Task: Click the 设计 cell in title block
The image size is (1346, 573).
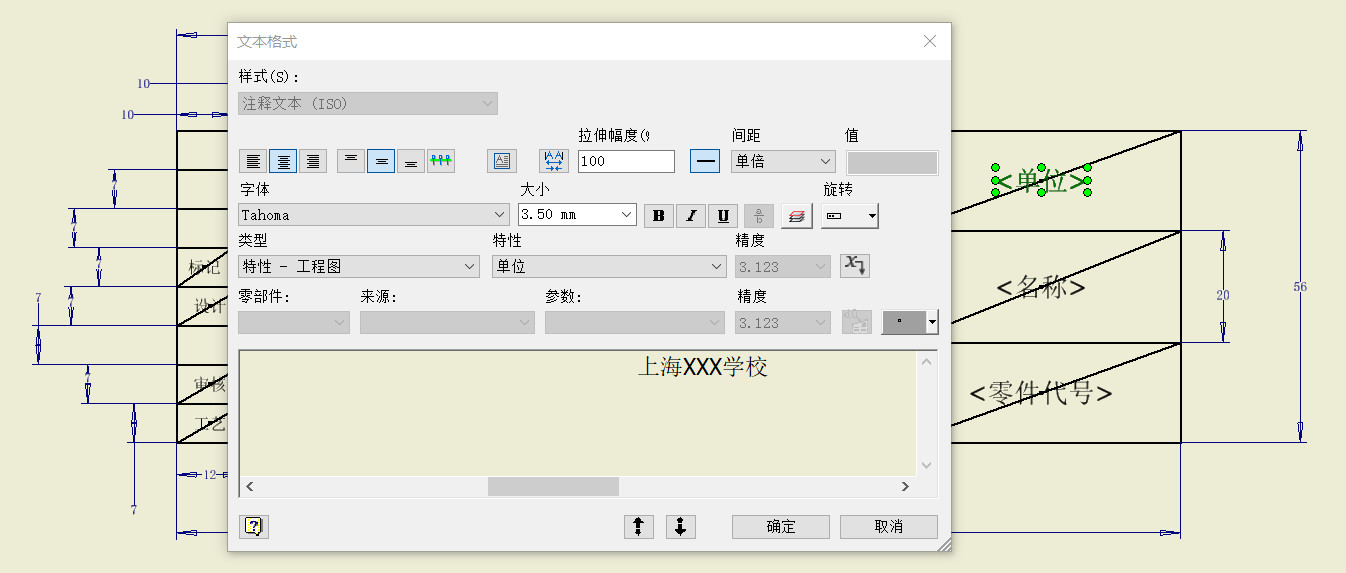Action: point(209,306)
